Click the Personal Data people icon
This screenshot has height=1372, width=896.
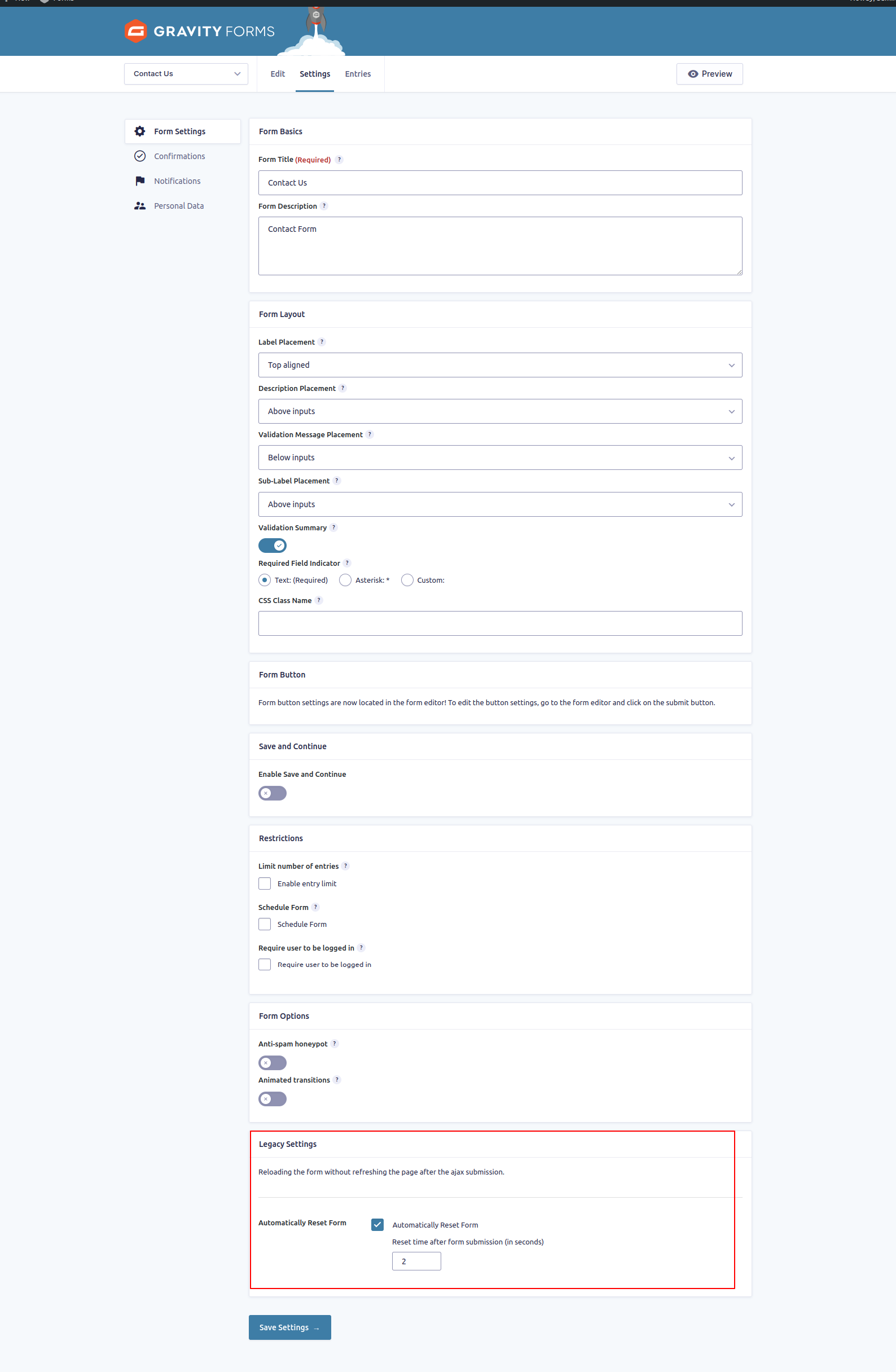tap(139, 206)
